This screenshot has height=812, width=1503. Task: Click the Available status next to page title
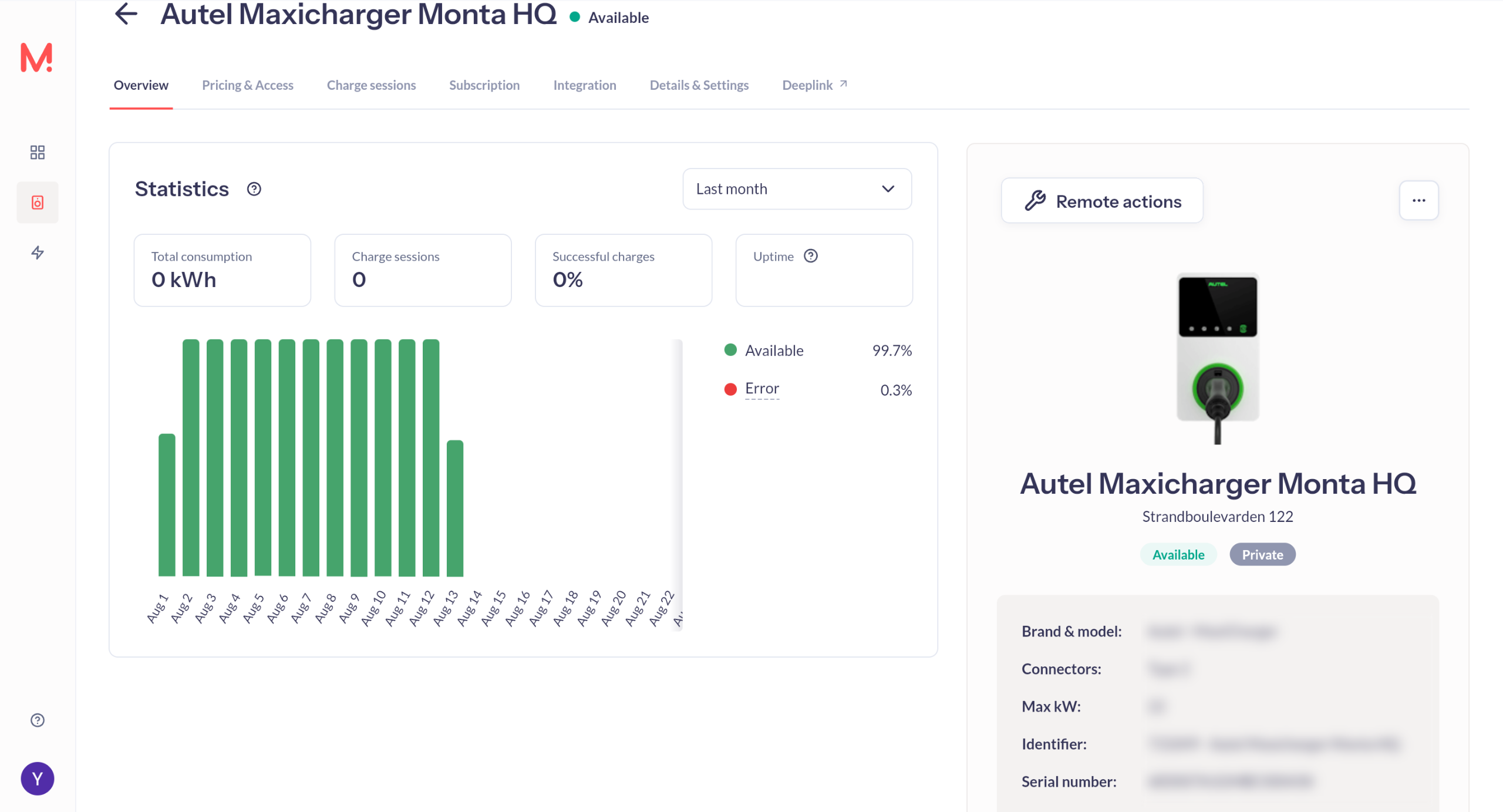pos(609,18)
